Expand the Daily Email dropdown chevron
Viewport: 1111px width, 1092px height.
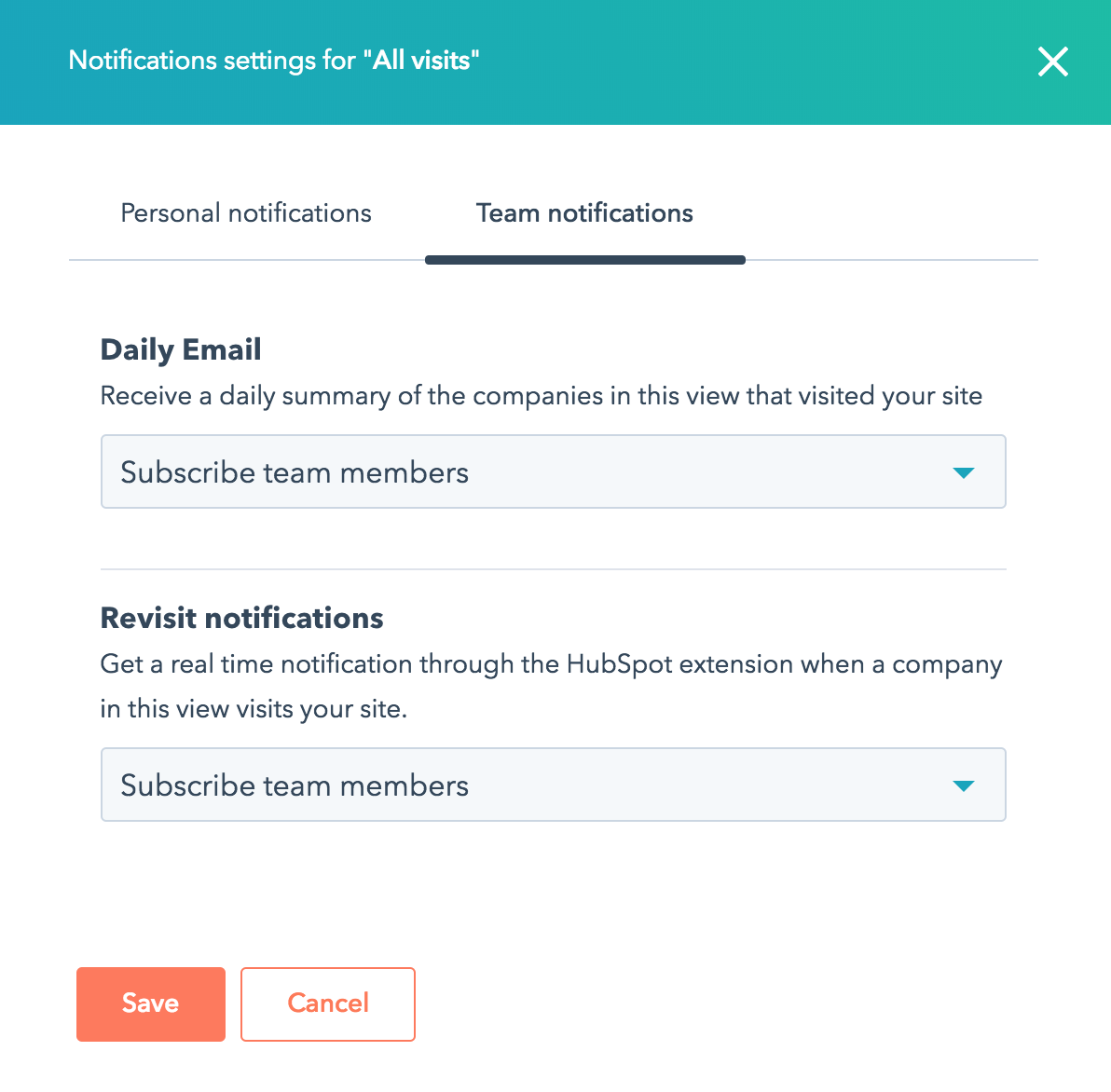(963, 471)
